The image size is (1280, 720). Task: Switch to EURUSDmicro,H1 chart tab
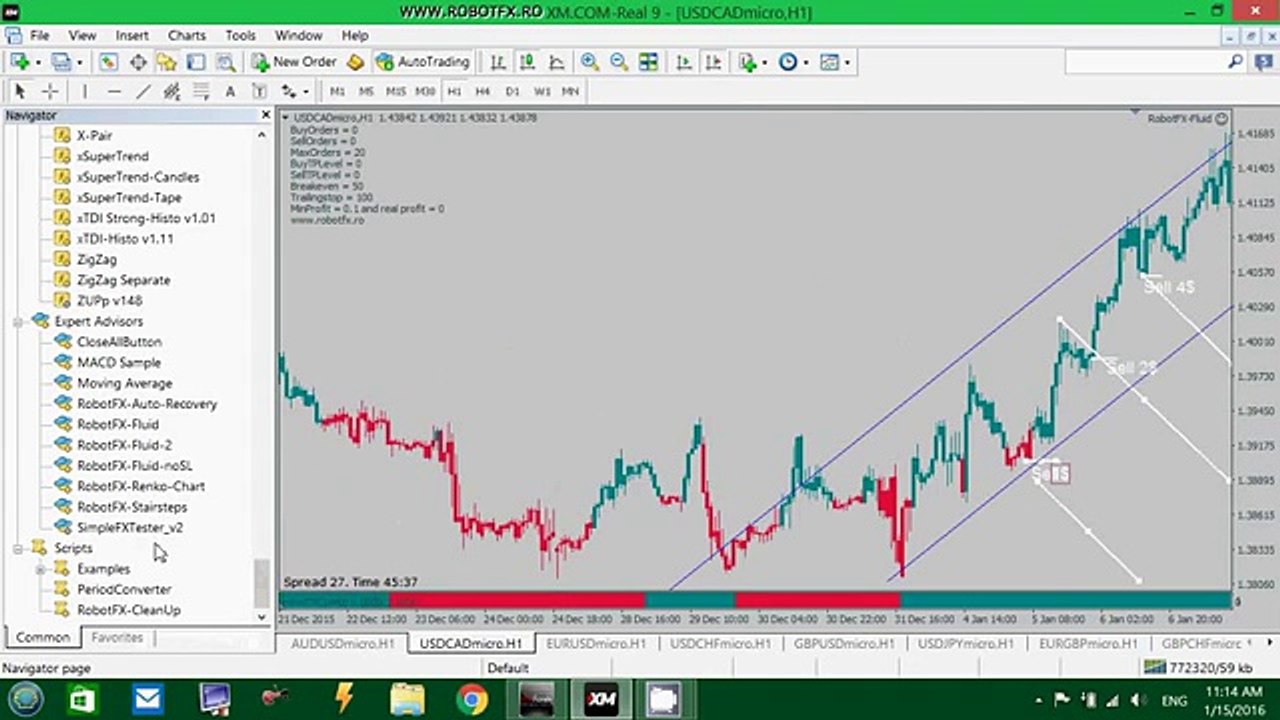[x=597, y=644]
